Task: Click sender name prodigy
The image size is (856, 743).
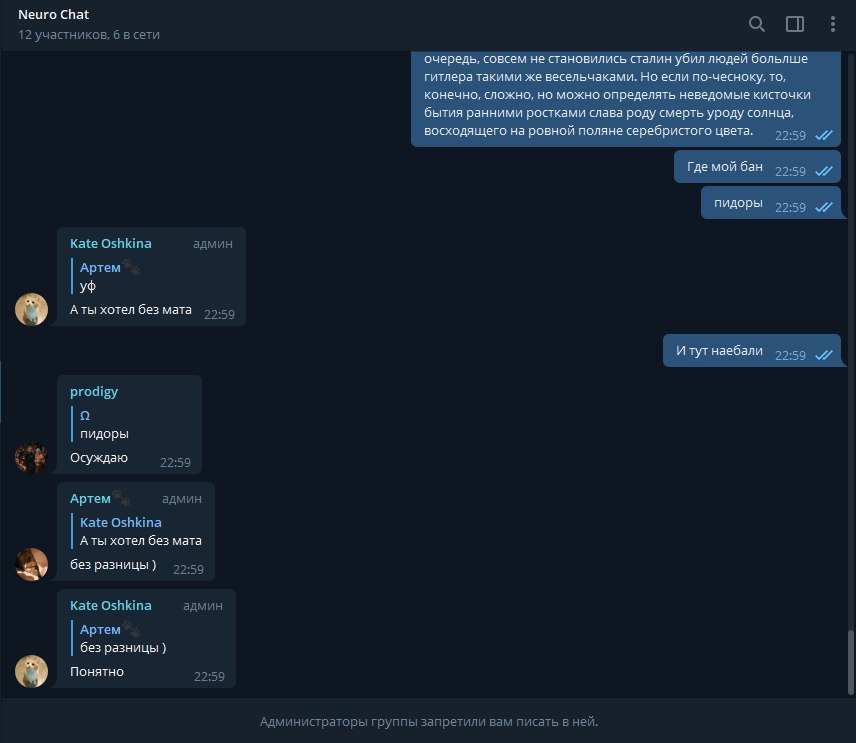Action: [x=94, y=391]
